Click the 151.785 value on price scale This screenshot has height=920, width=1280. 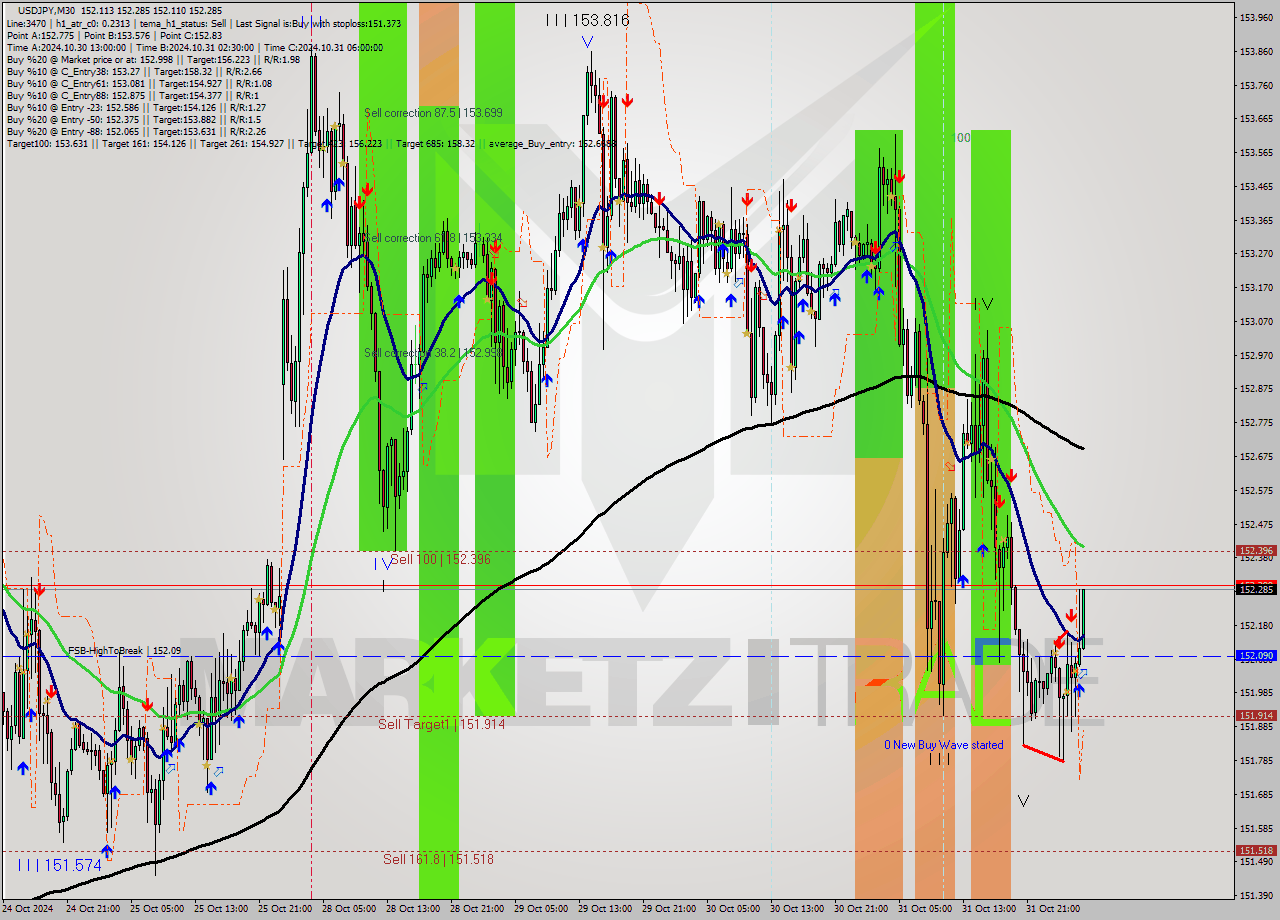coord(1256,760)
